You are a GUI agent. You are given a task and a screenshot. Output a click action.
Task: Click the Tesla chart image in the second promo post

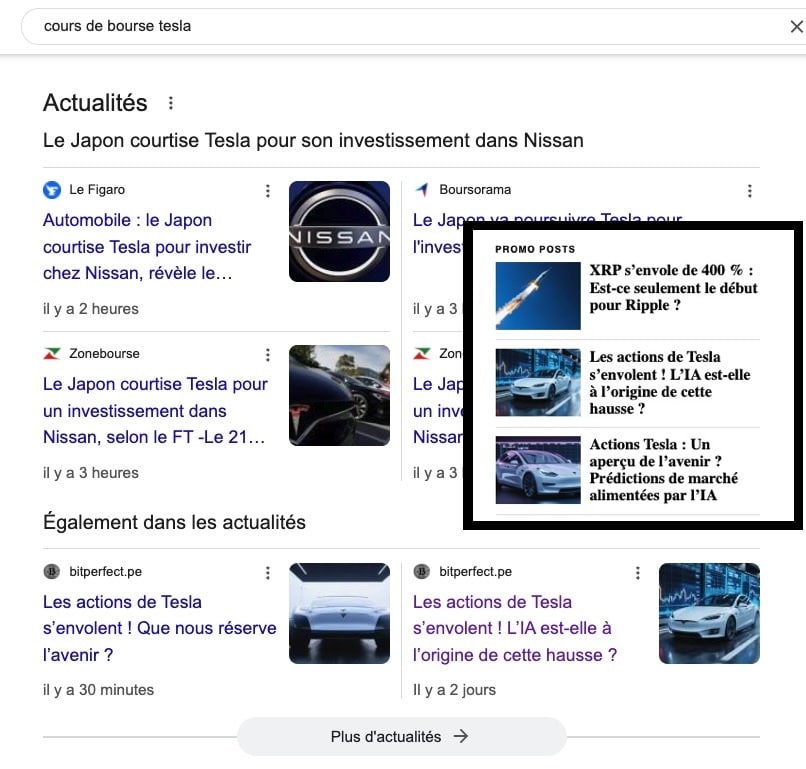(538, 382)
